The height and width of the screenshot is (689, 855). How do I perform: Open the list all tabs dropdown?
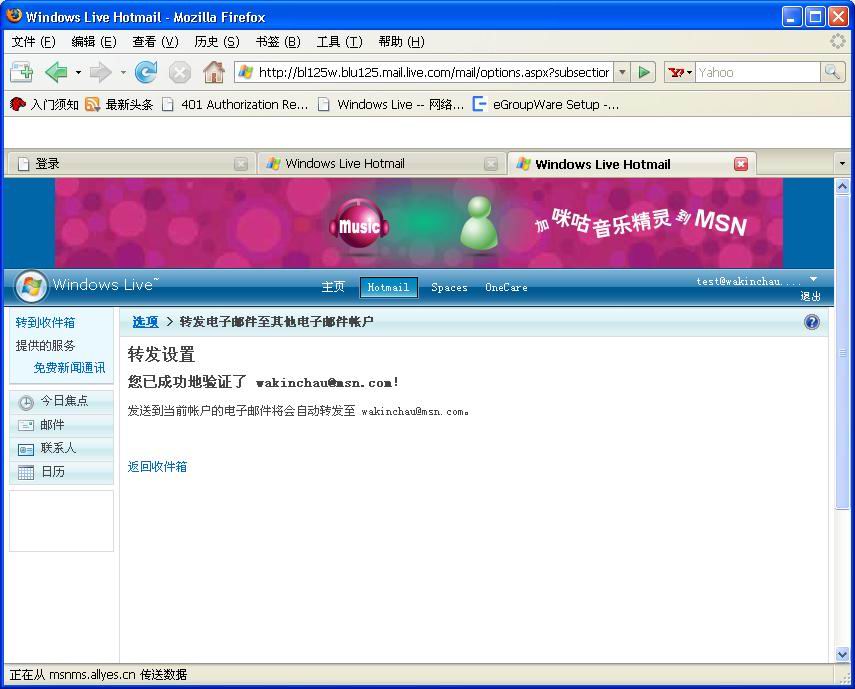[841, 164]
